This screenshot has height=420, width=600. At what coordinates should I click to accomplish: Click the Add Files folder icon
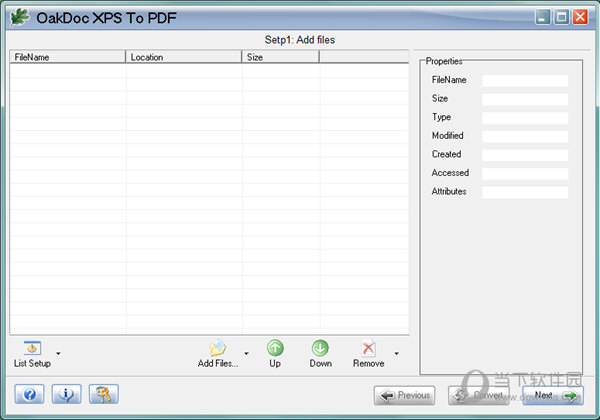[x=218, y=347]
